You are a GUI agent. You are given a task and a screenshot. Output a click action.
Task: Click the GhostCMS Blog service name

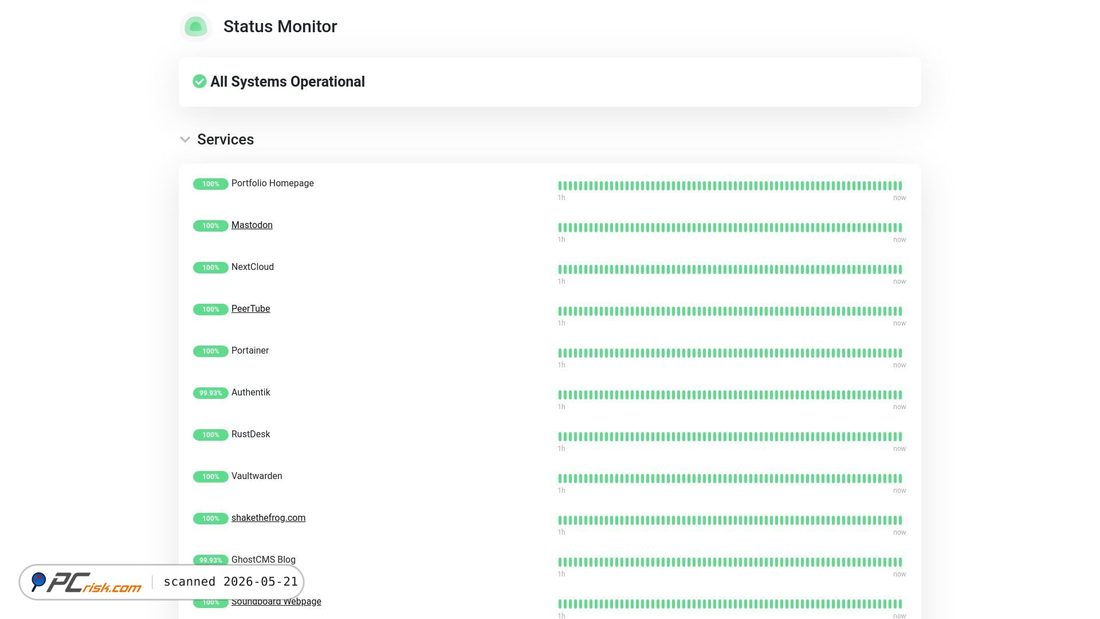pos(263,559)
